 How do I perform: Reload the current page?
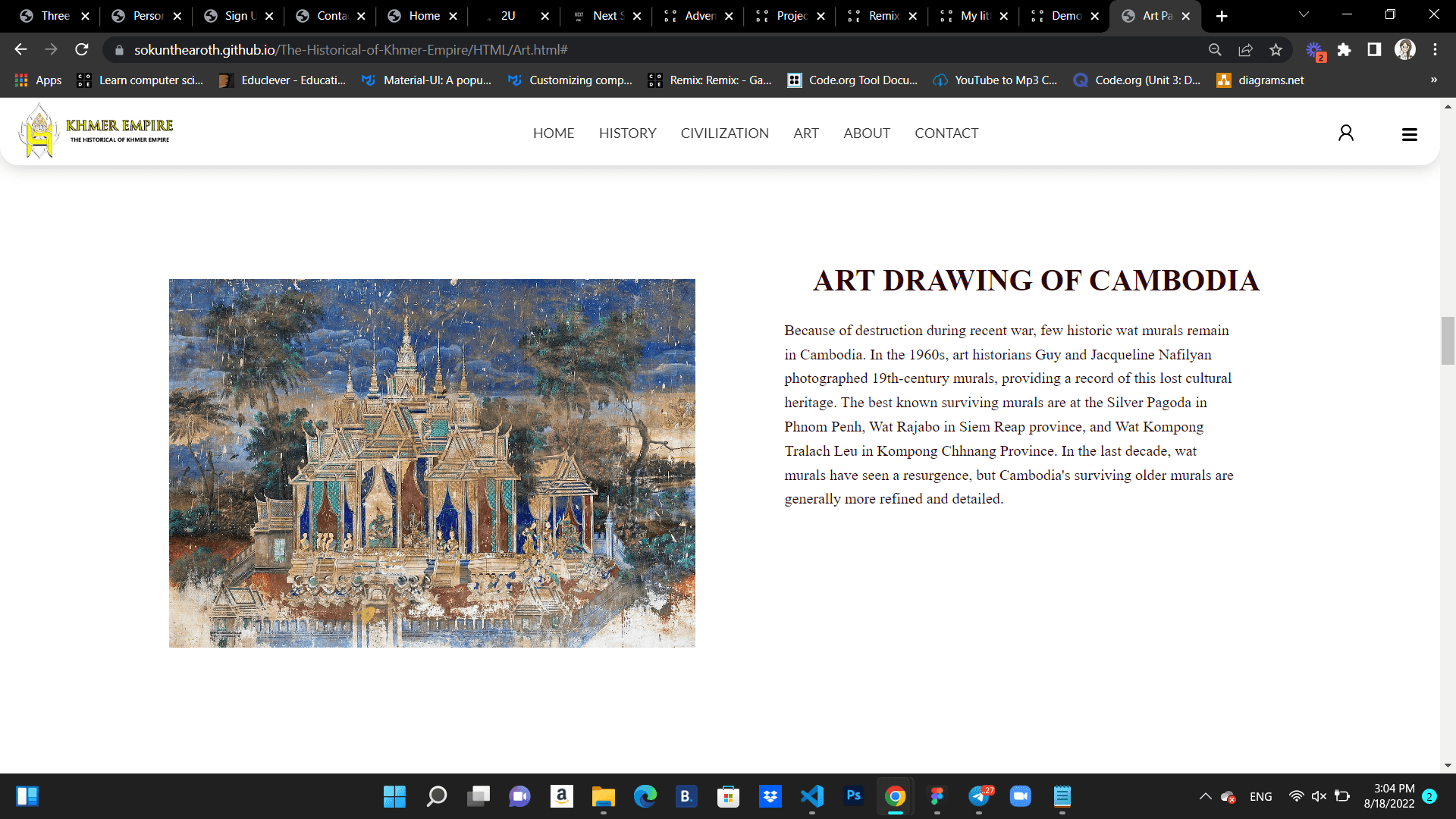click(82, 49)
